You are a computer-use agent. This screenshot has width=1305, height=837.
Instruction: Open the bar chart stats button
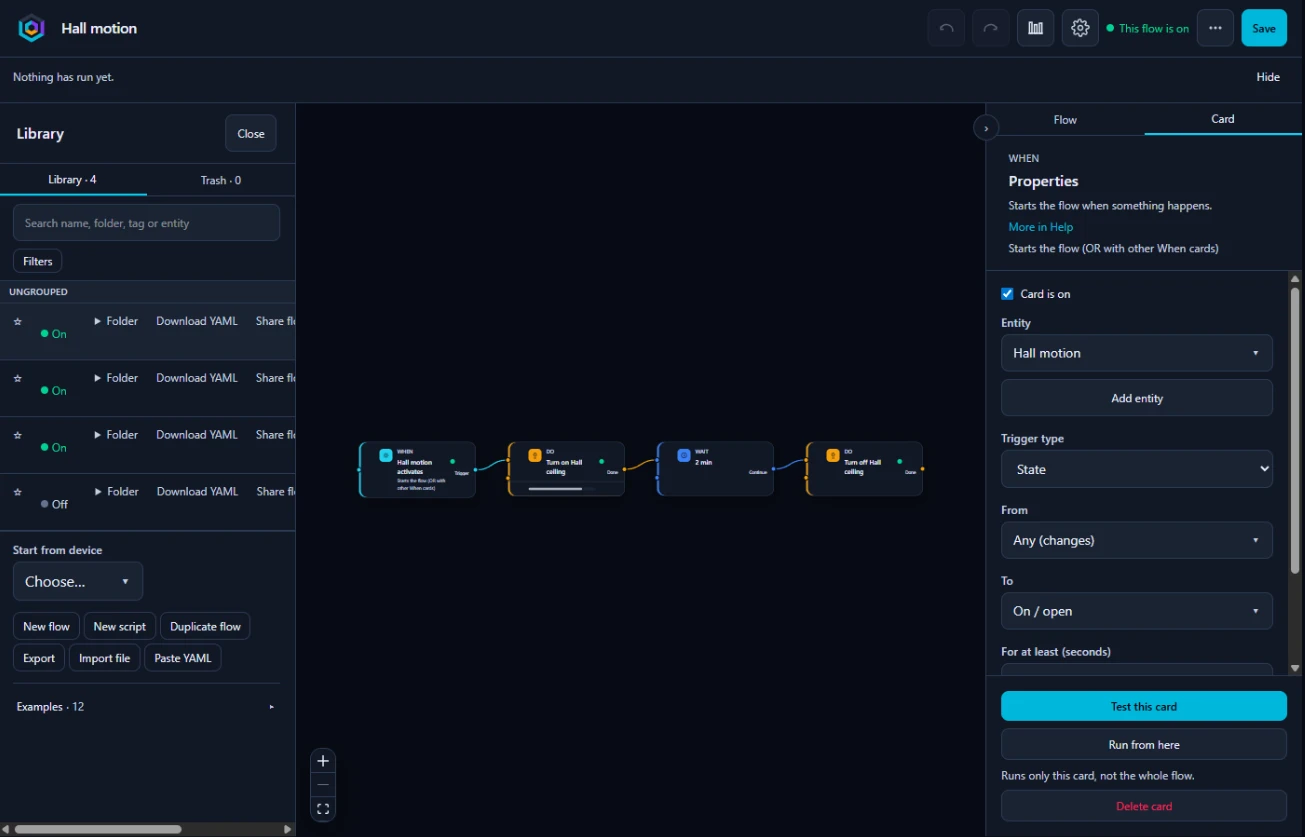[1036, 28]
